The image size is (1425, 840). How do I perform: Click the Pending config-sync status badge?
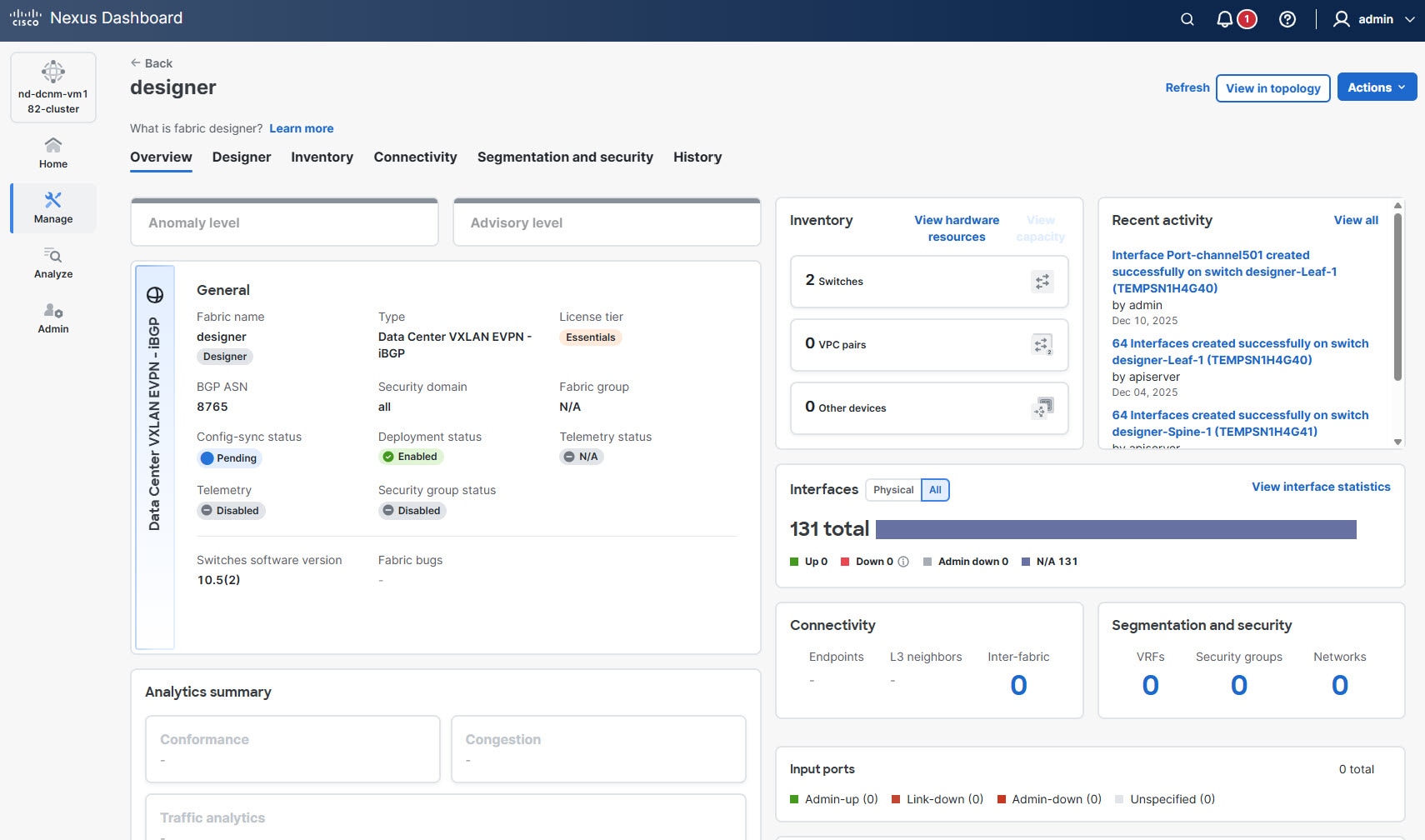229,458
